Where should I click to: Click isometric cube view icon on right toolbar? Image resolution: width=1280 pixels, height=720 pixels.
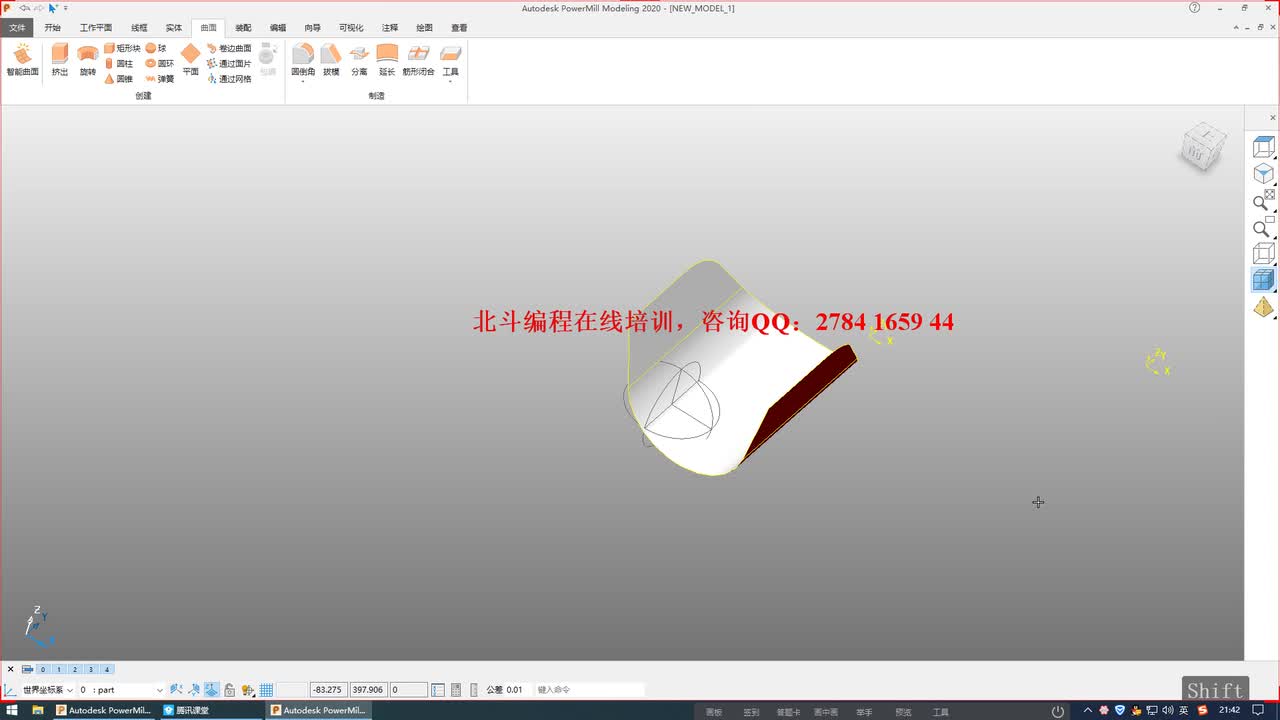tap(1264, 174)
